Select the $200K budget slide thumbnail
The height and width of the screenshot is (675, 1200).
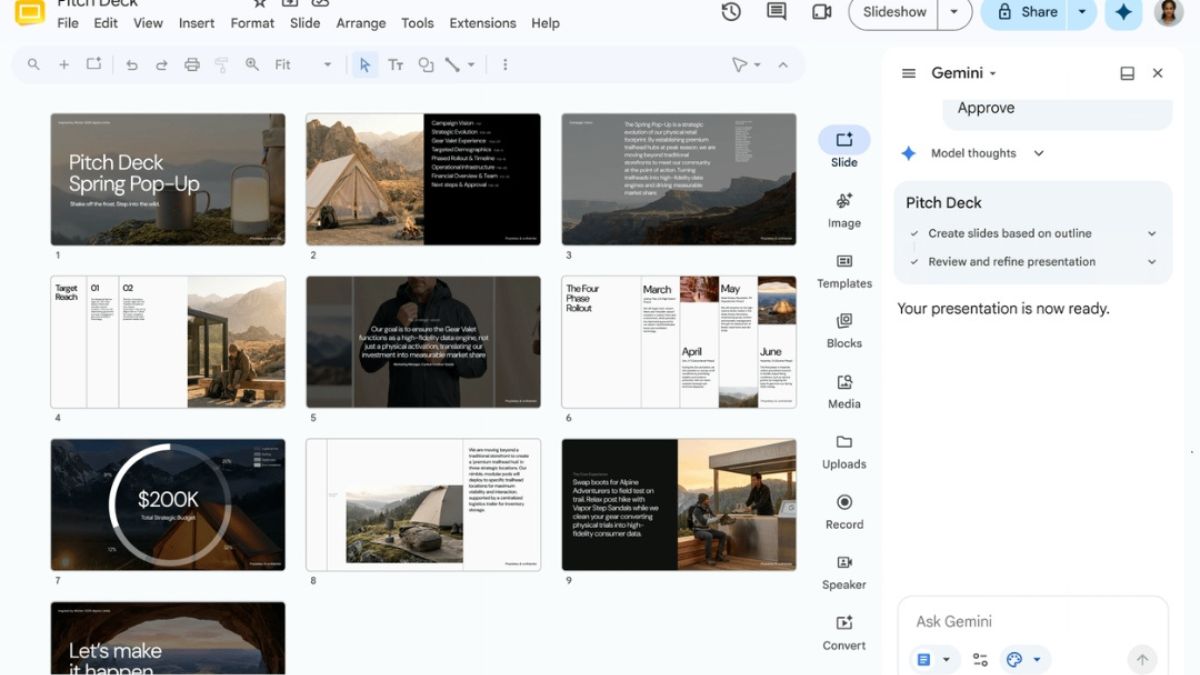tap(168, 505)
